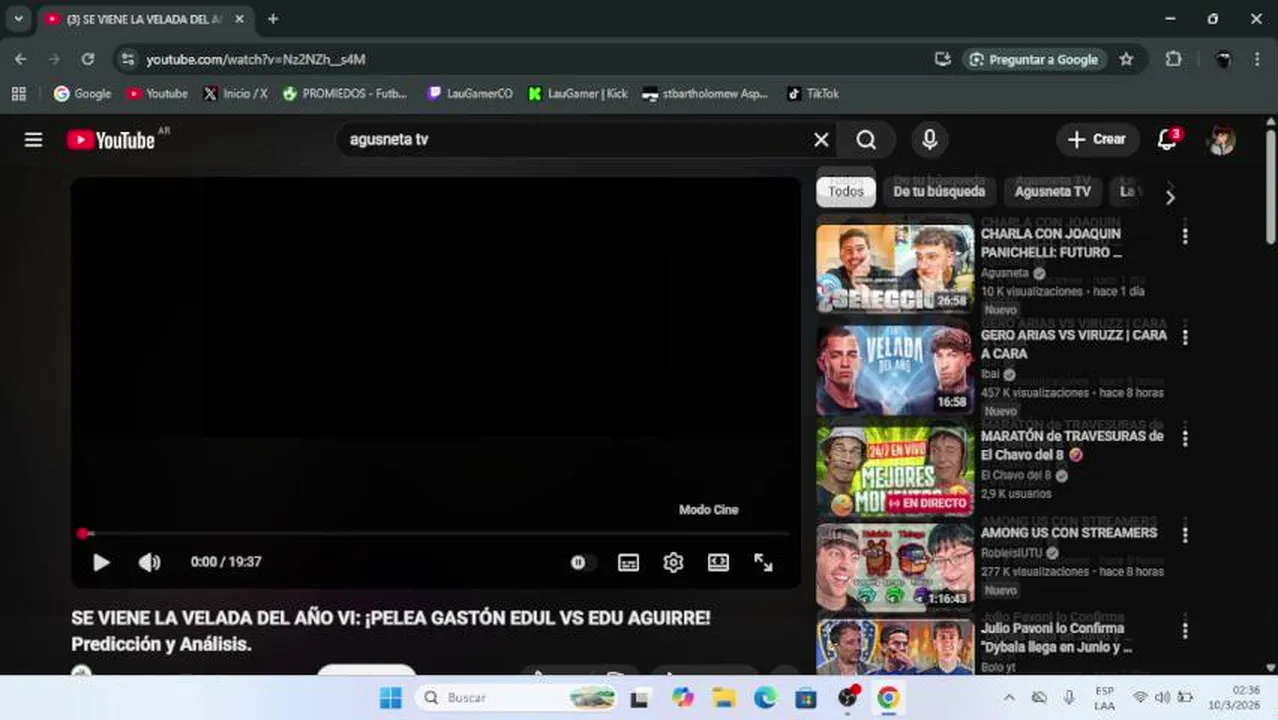
Task: Open the Crear menu button
Action: coord(1097,140)
